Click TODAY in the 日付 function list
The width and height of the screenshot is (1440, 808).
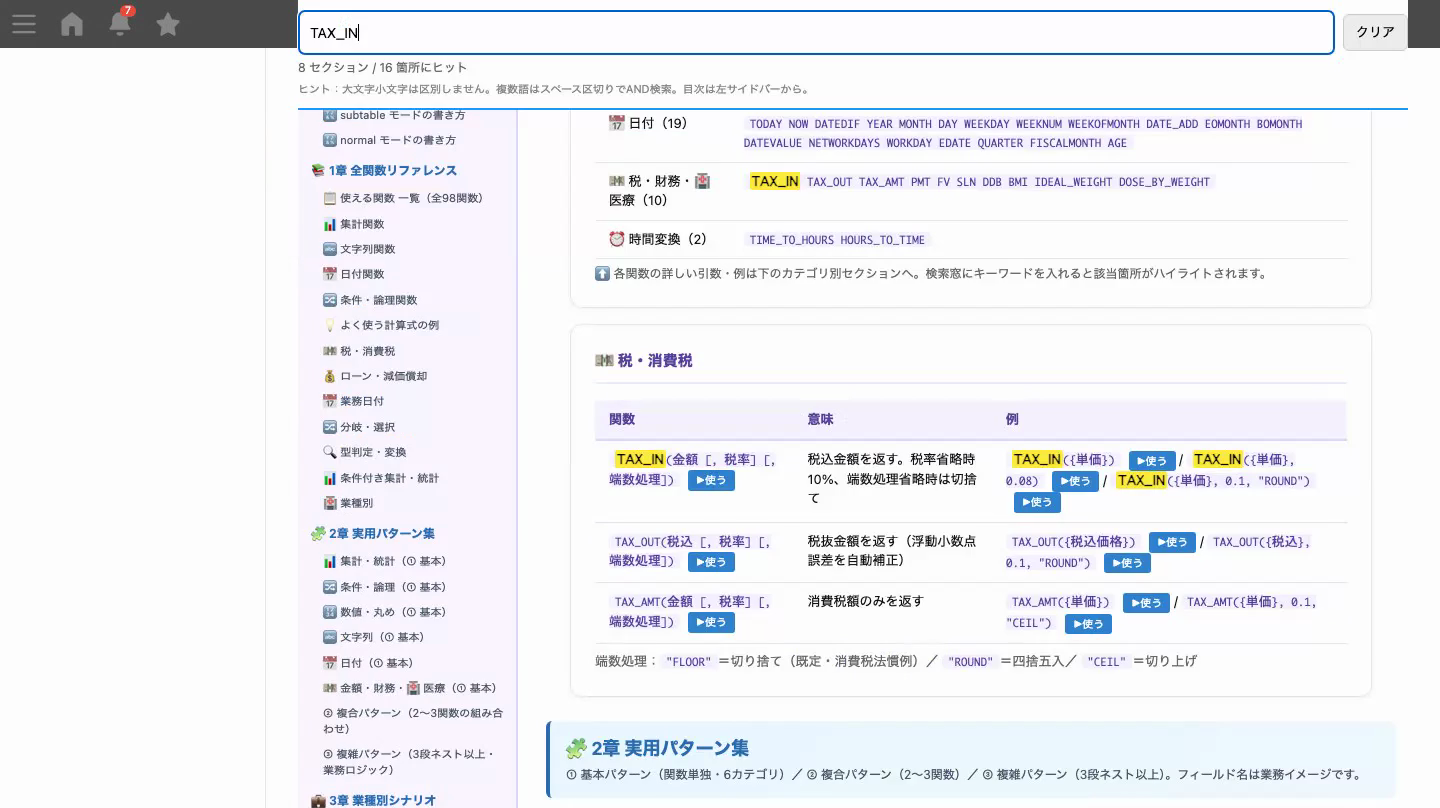click(x=766, y=124)
